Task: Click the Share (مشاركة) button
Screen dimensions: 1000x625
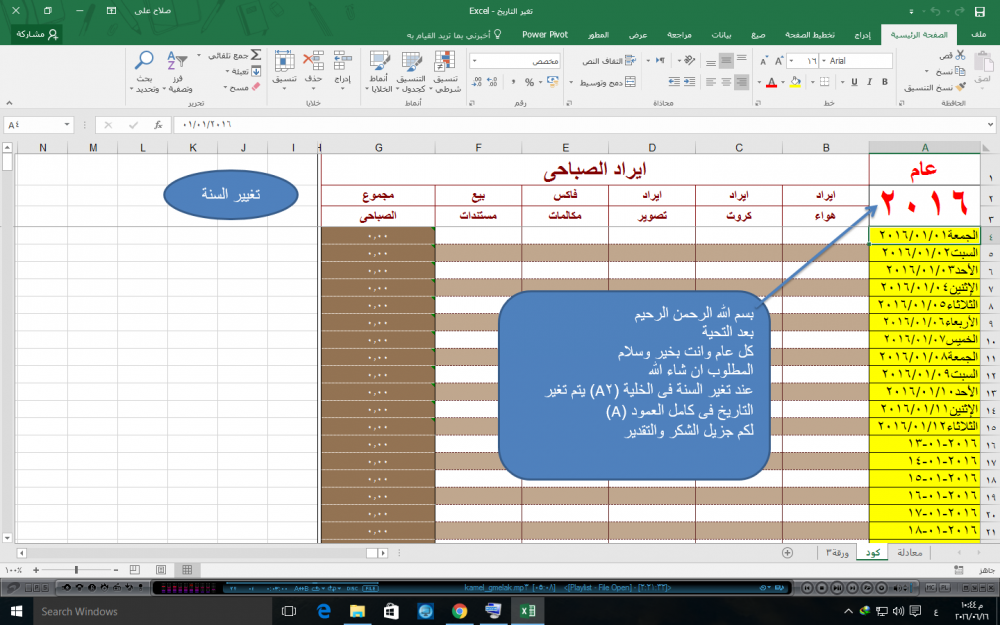Action: 38,34
